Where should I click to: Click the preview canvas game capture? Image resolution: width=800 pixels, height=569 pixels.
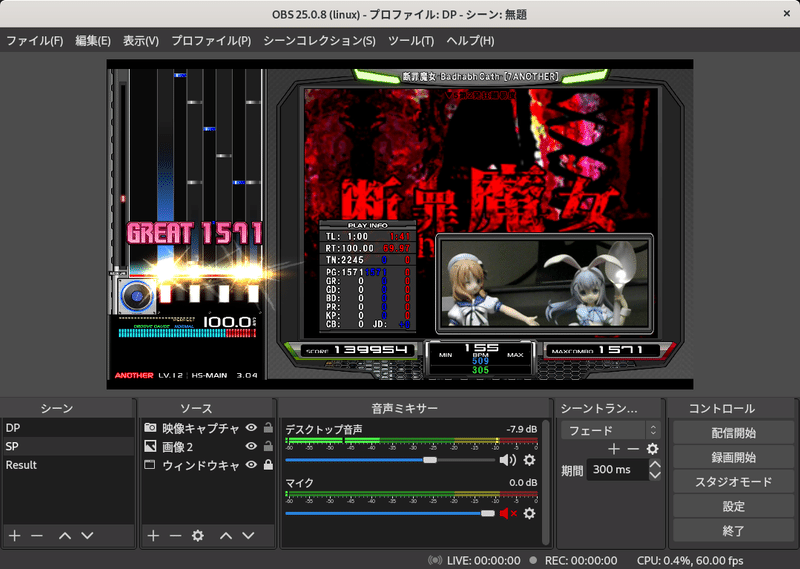tap(399, 225)
